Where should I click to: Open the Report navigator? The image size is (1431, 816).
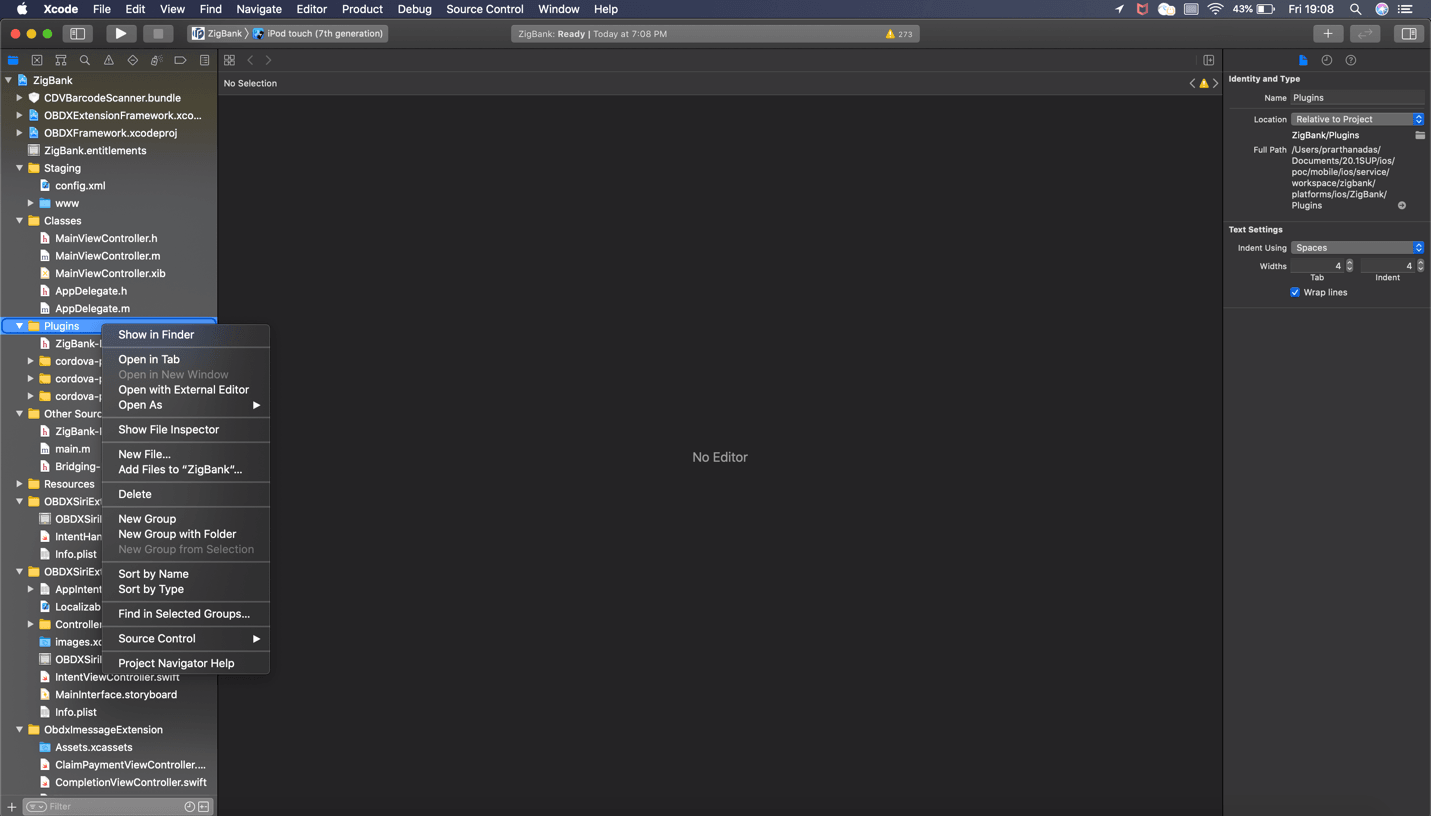[204, 60]
